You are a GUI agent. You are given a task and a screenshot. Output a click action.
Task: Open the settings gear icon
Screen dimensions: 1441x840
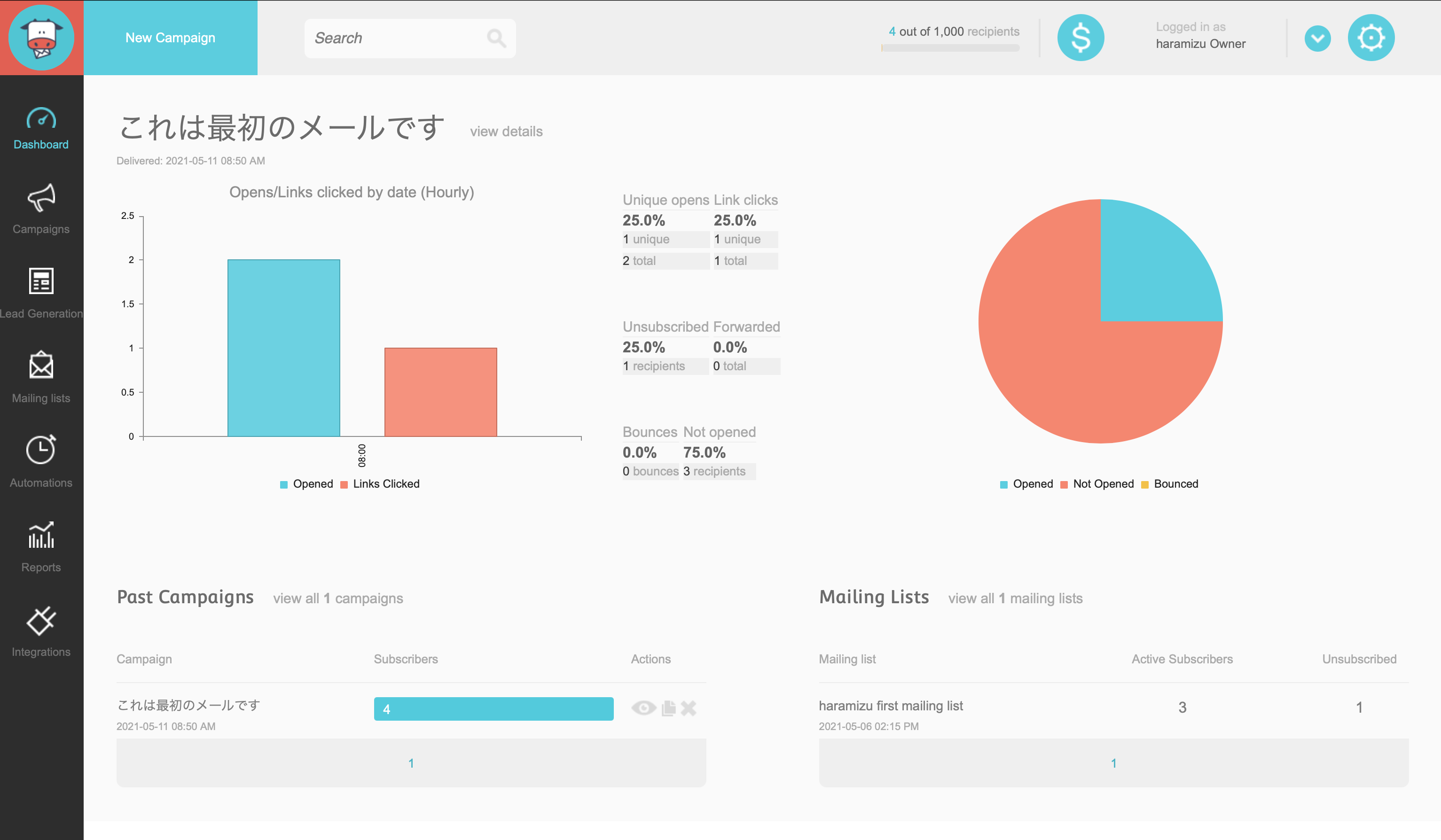pos(1371,38)
